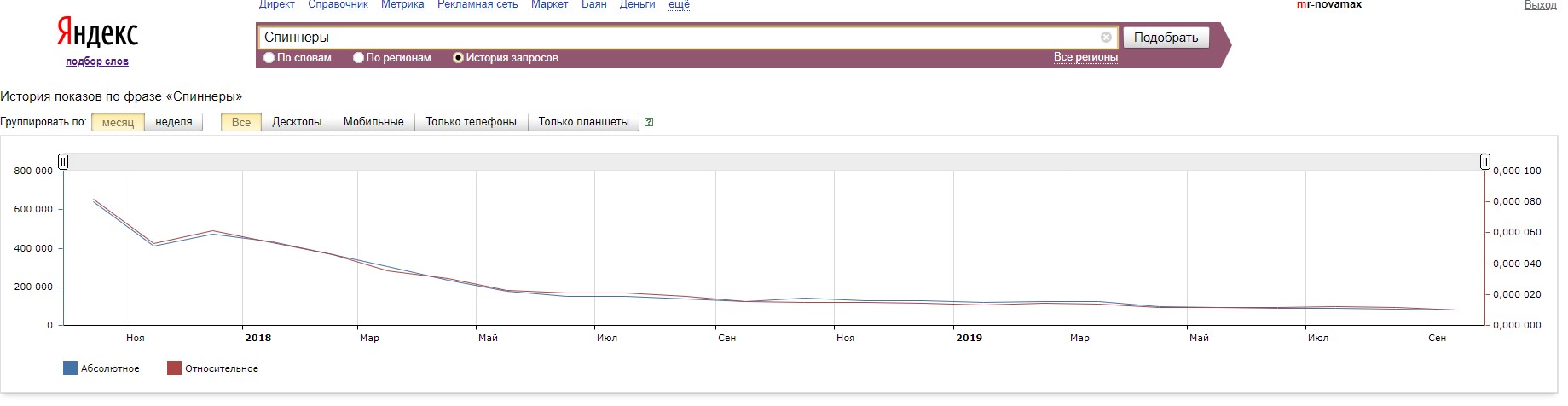Select the 'По словам' radio button

pyautogui.click(x=269, y=58)
